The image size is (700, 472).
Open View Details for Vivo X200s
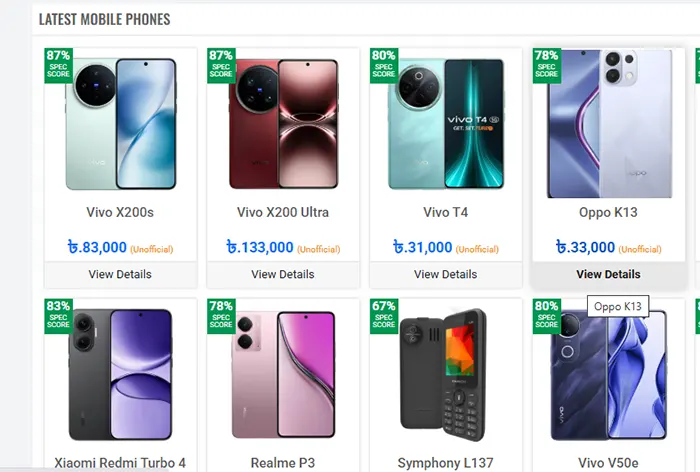point(120,274)
